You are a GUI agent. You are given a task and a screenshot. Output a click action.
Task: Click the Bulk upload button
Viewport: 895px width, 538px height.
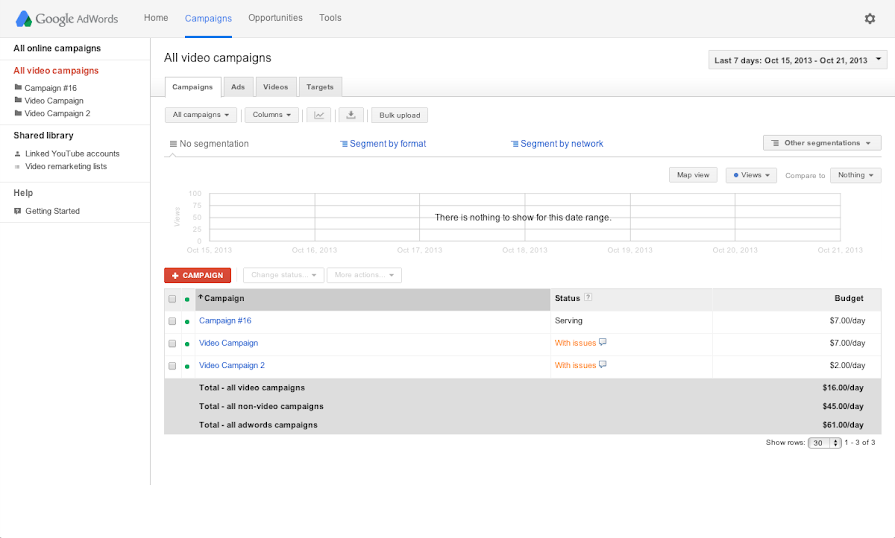tap(400, 115)
